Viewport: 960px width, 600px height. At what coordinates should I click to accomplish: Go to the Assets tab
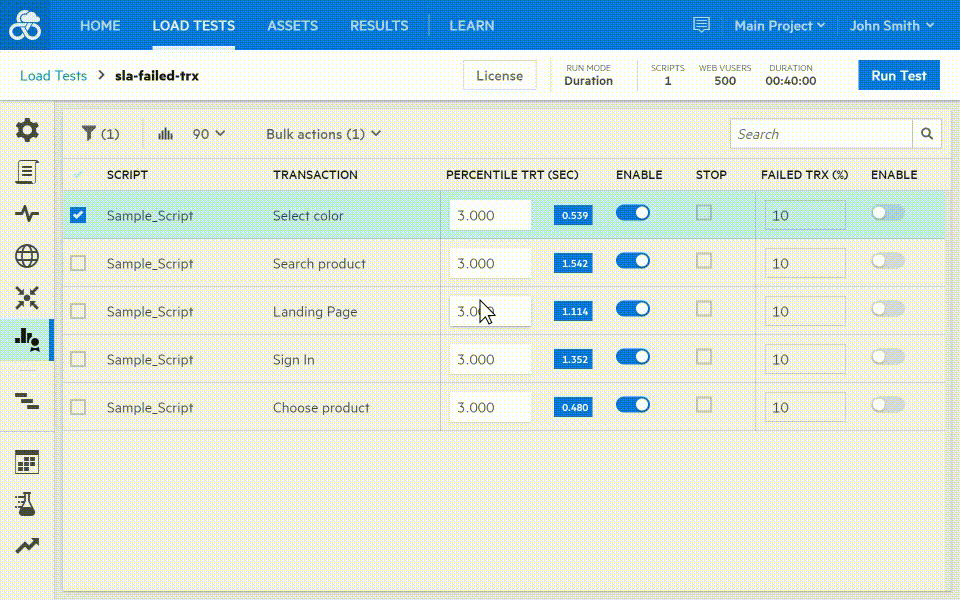292,26
